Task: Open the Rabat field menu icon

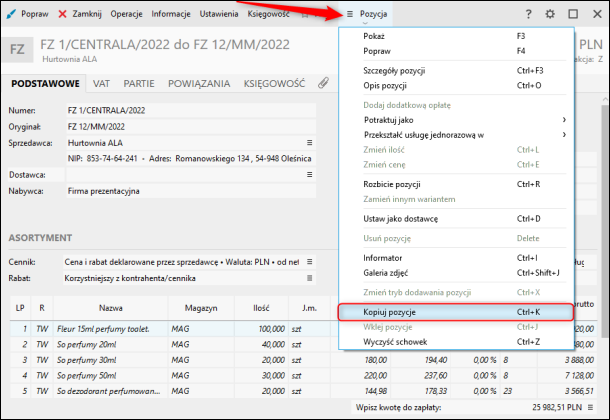Action: click(x=310, y=278)
